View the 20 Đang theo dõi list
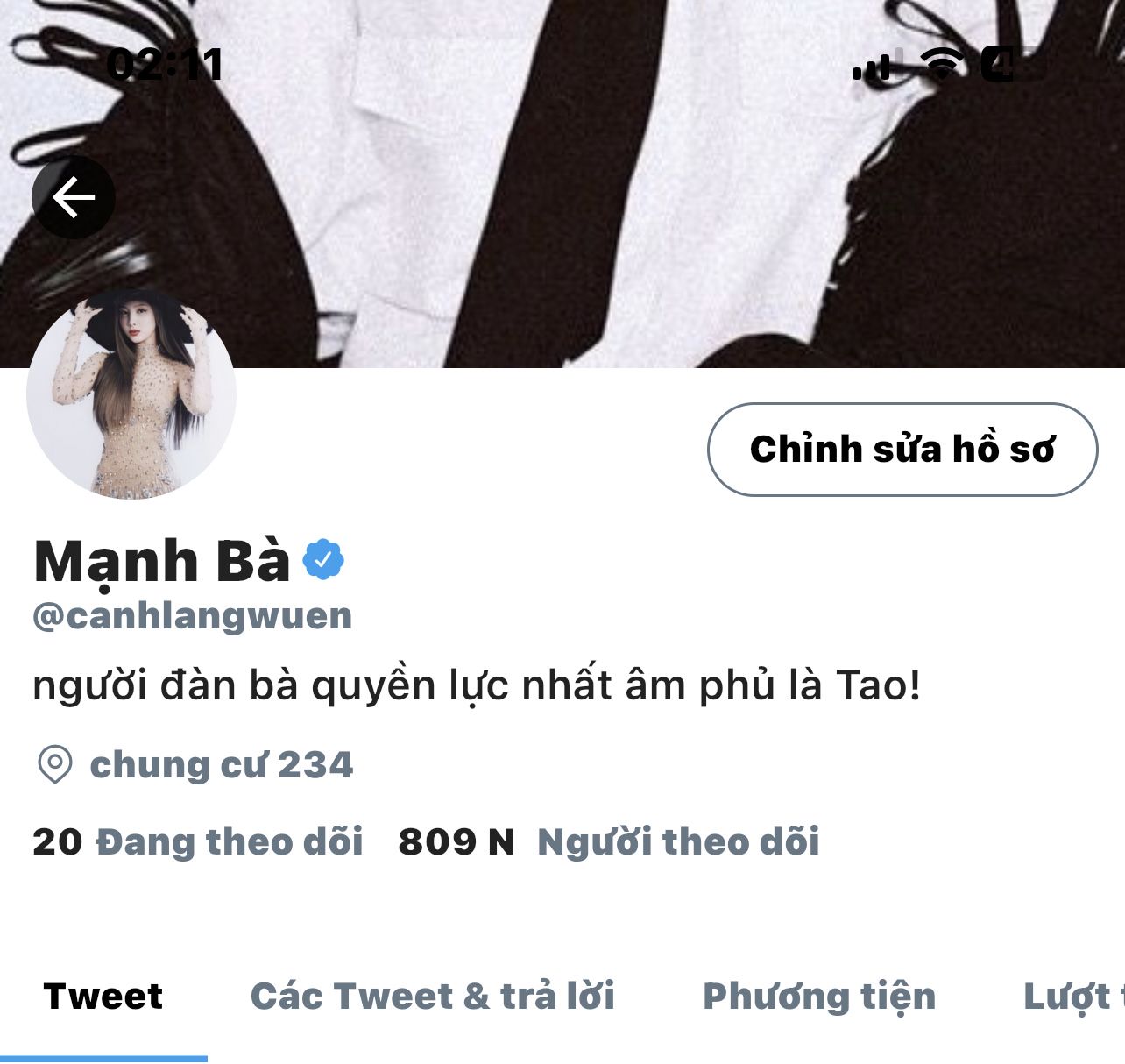1125x1064 pixels. (x=198, y=842)
